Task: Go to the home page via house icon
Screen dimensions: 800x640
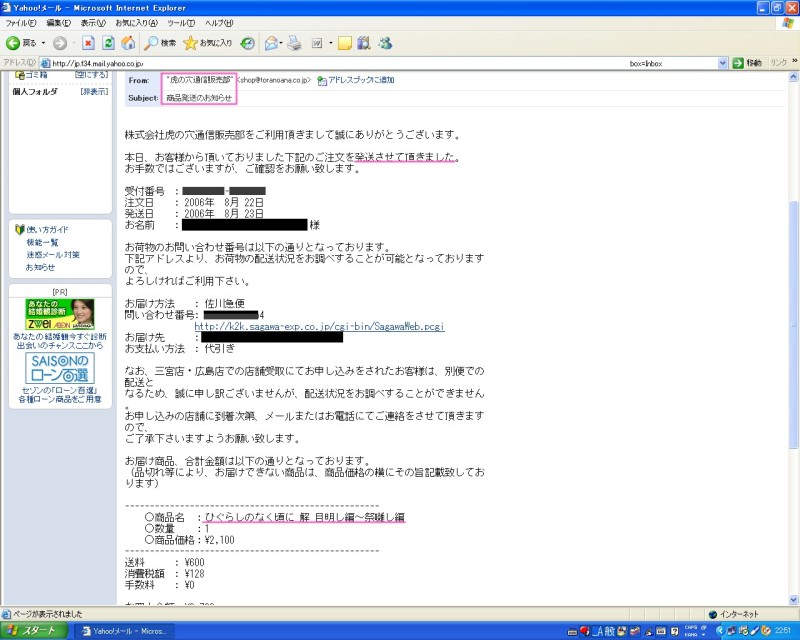Action: (x=128, y=43)
